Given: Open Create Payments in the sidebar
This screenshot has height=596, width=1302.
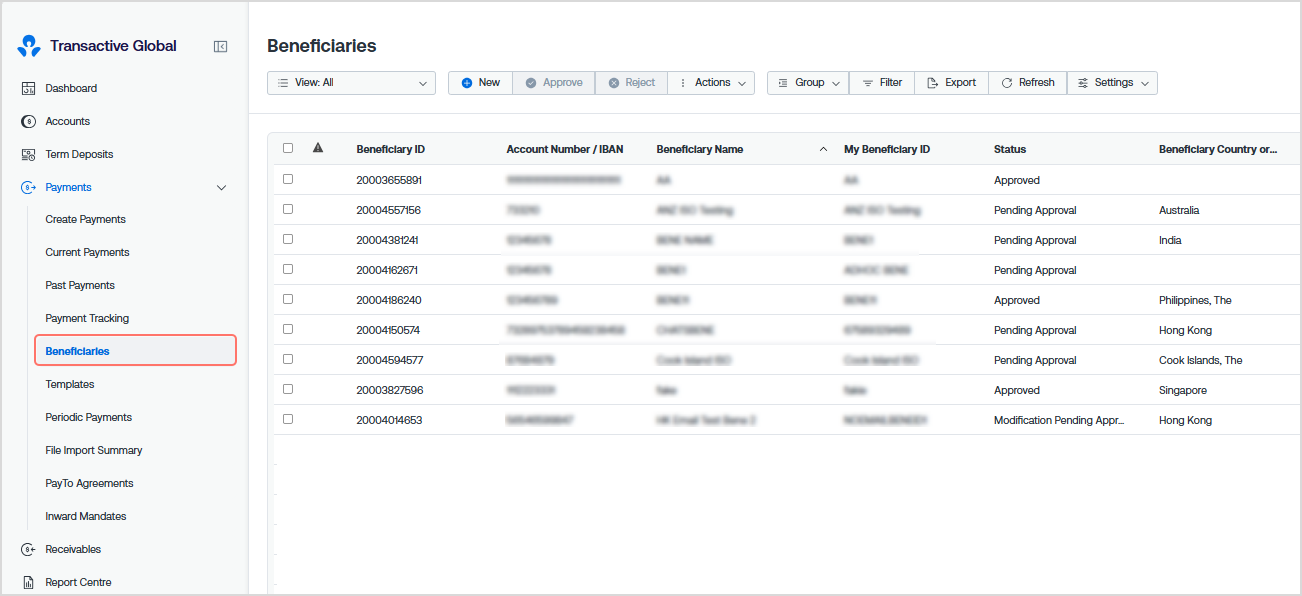Looking at the screenshot, I should coord(86,219).
